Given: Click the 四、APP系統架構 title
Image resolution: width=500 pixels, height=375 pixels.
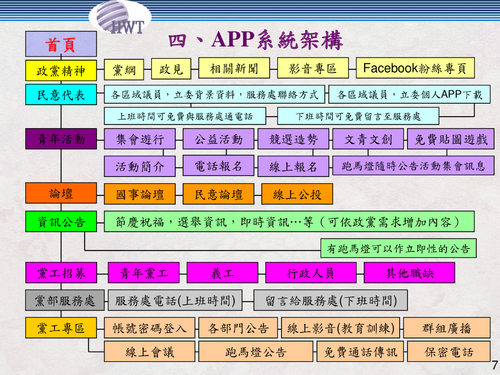Looking at the screenshot, I should click(x=256, y=40).
